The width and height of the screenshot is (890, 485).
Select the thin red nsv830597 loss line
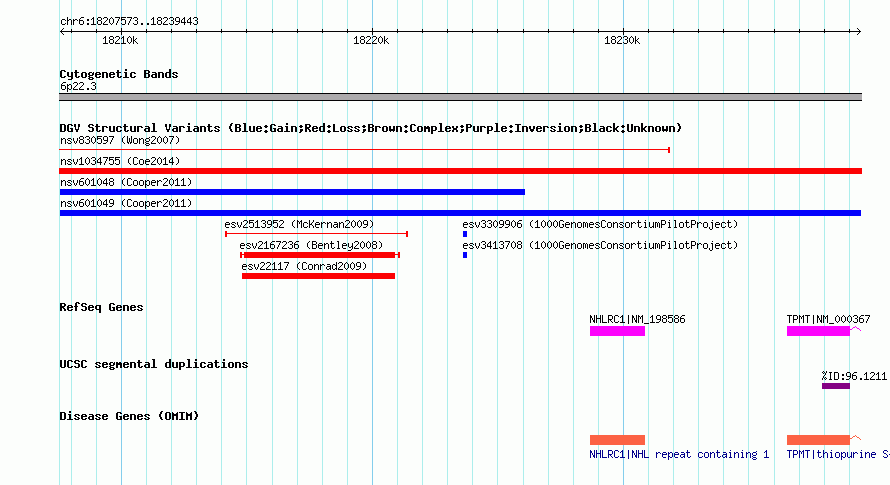365,150
